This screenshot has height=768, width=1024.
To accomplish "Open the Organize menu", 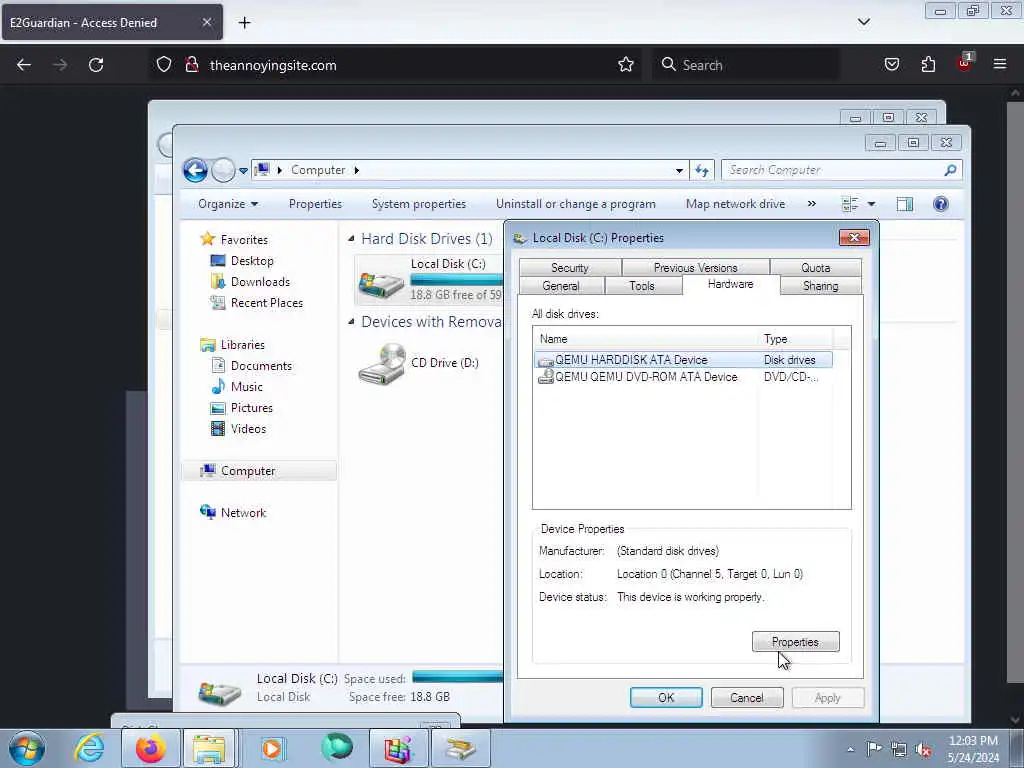I will [x=228, y=204].
